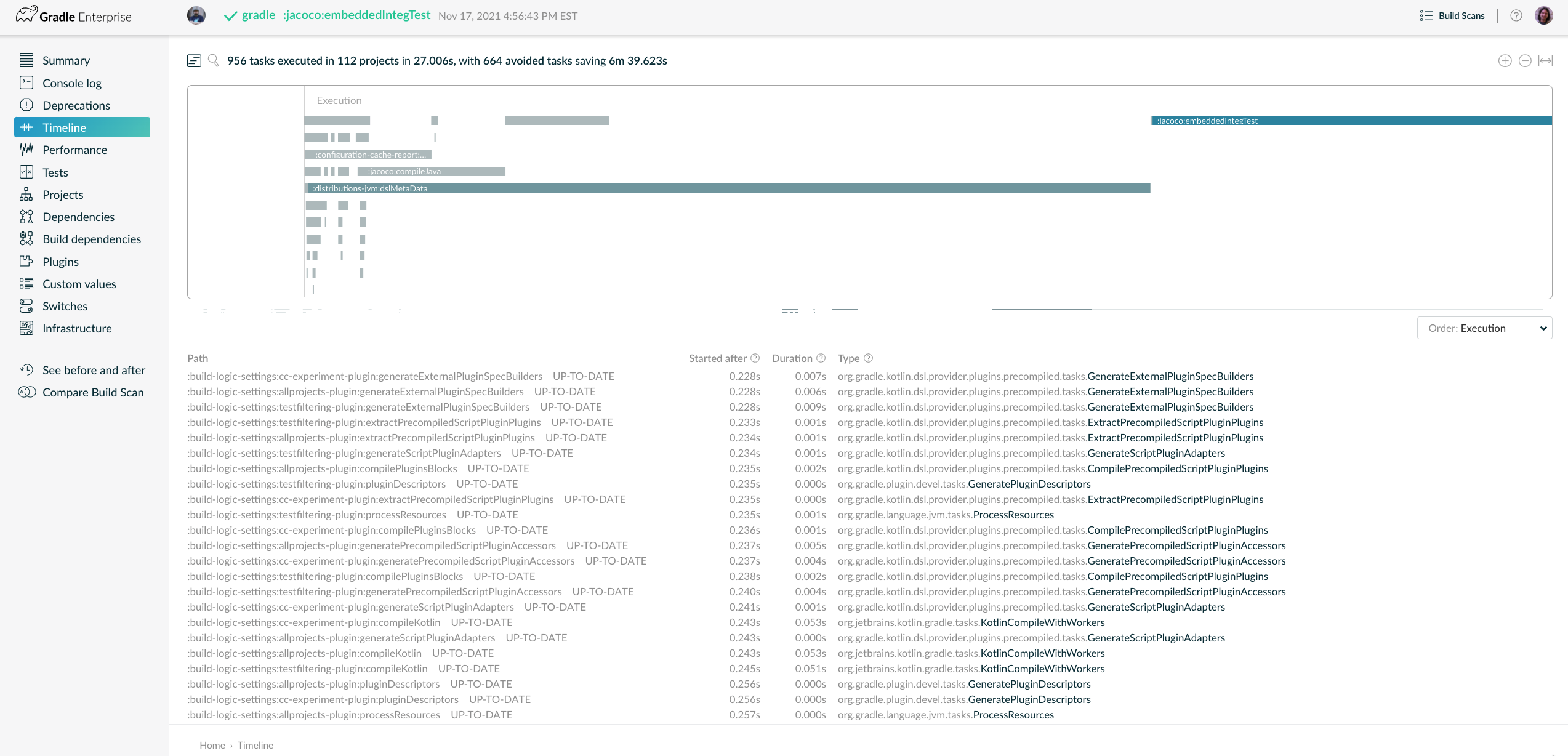Select Summary in the sidebar
This screenshot has height=756, width=1568.
[66, 60]
